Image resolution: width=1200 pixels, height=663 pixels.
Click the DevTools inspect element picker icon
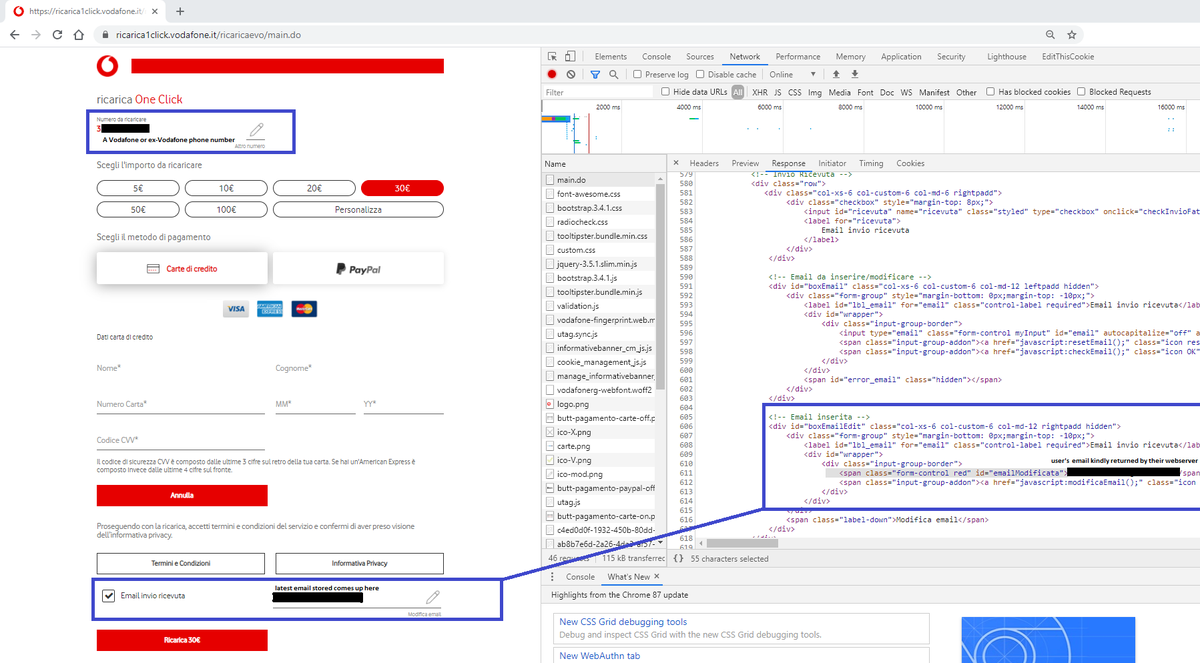[553, 57]
